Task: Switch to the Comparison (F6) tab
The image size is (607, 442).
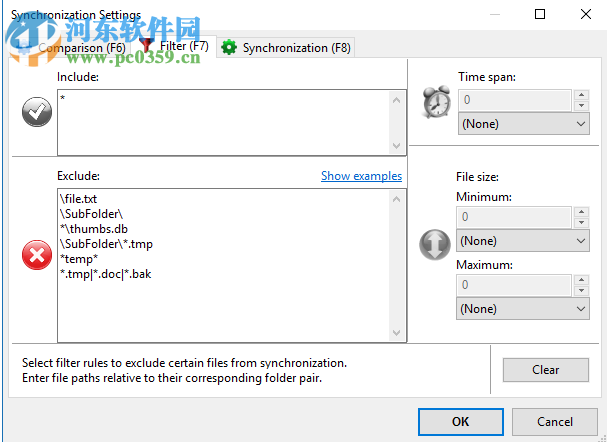Action: [71, 48]
